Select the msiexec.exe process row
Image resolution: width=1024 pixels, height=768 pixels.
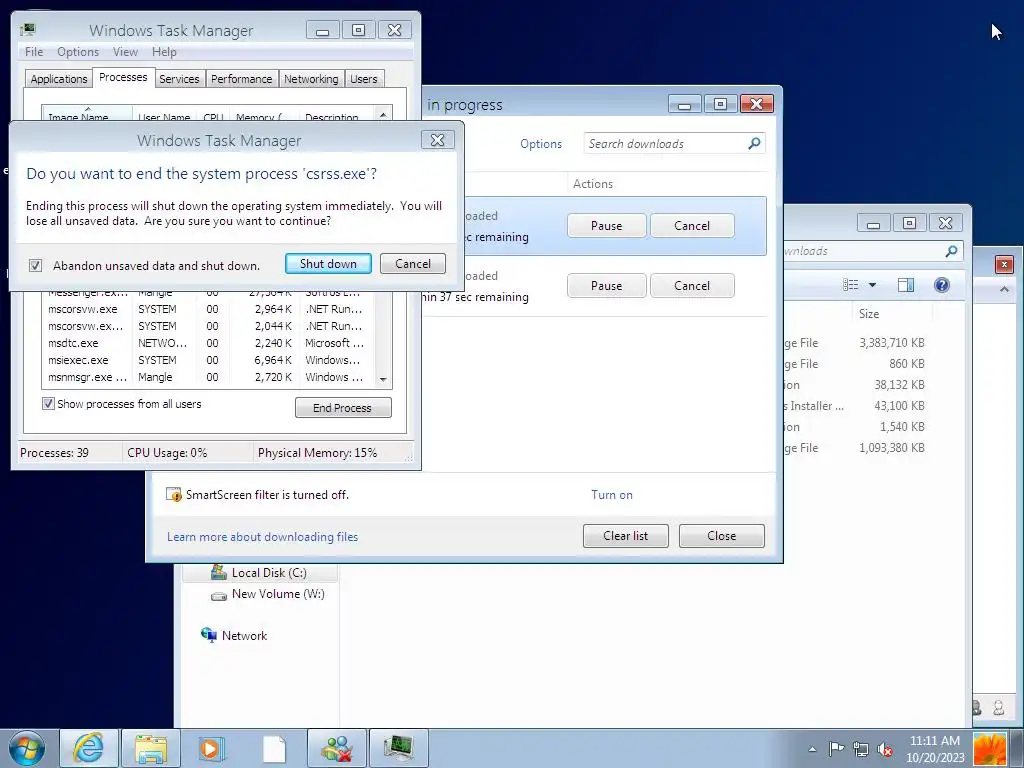208,360
